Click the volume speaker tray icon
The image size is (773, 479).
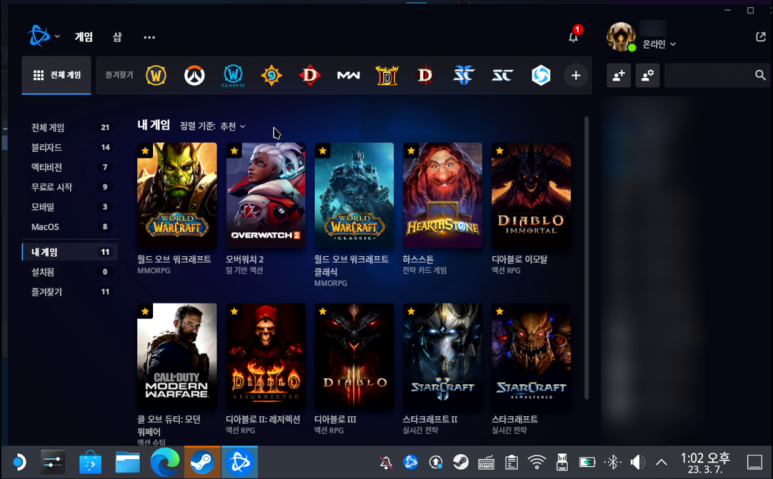coord(637,462)
